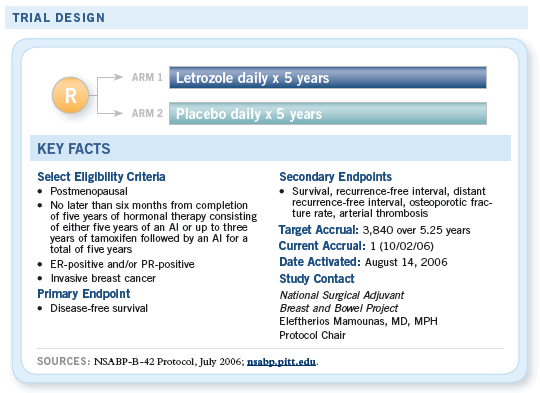Screen dimensions: 540x393
Task: Open the nsabp.pitt.edu link
Action: 281,362
